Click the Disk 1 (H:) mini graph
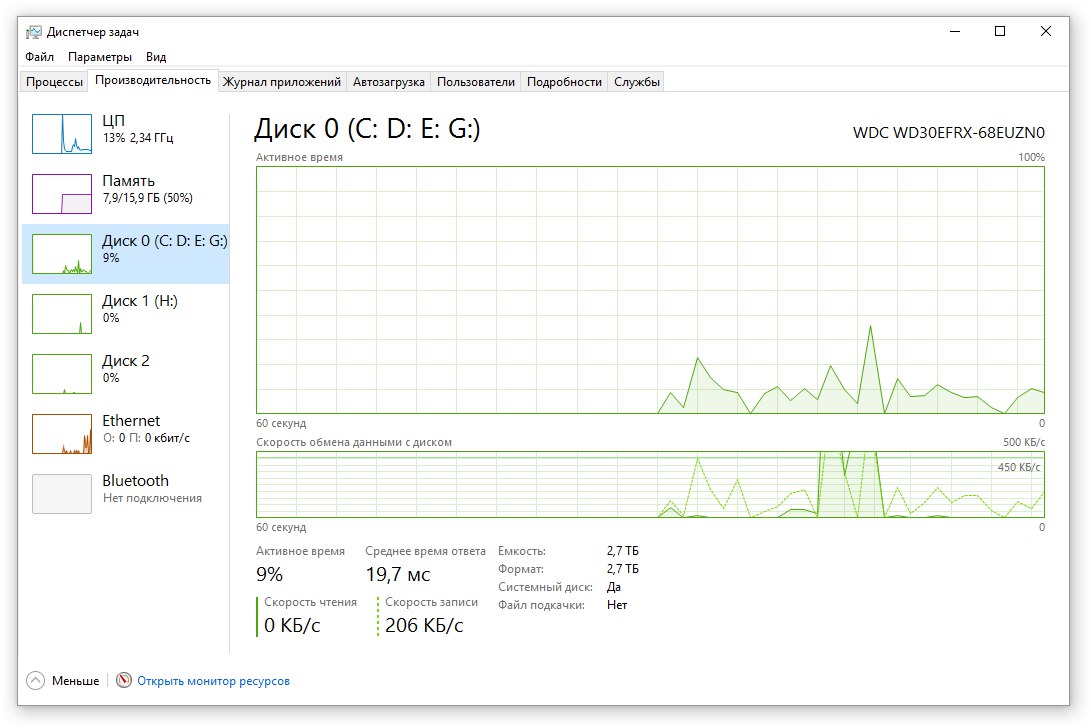Screen dimensions: 1091x728 [62, 314]
